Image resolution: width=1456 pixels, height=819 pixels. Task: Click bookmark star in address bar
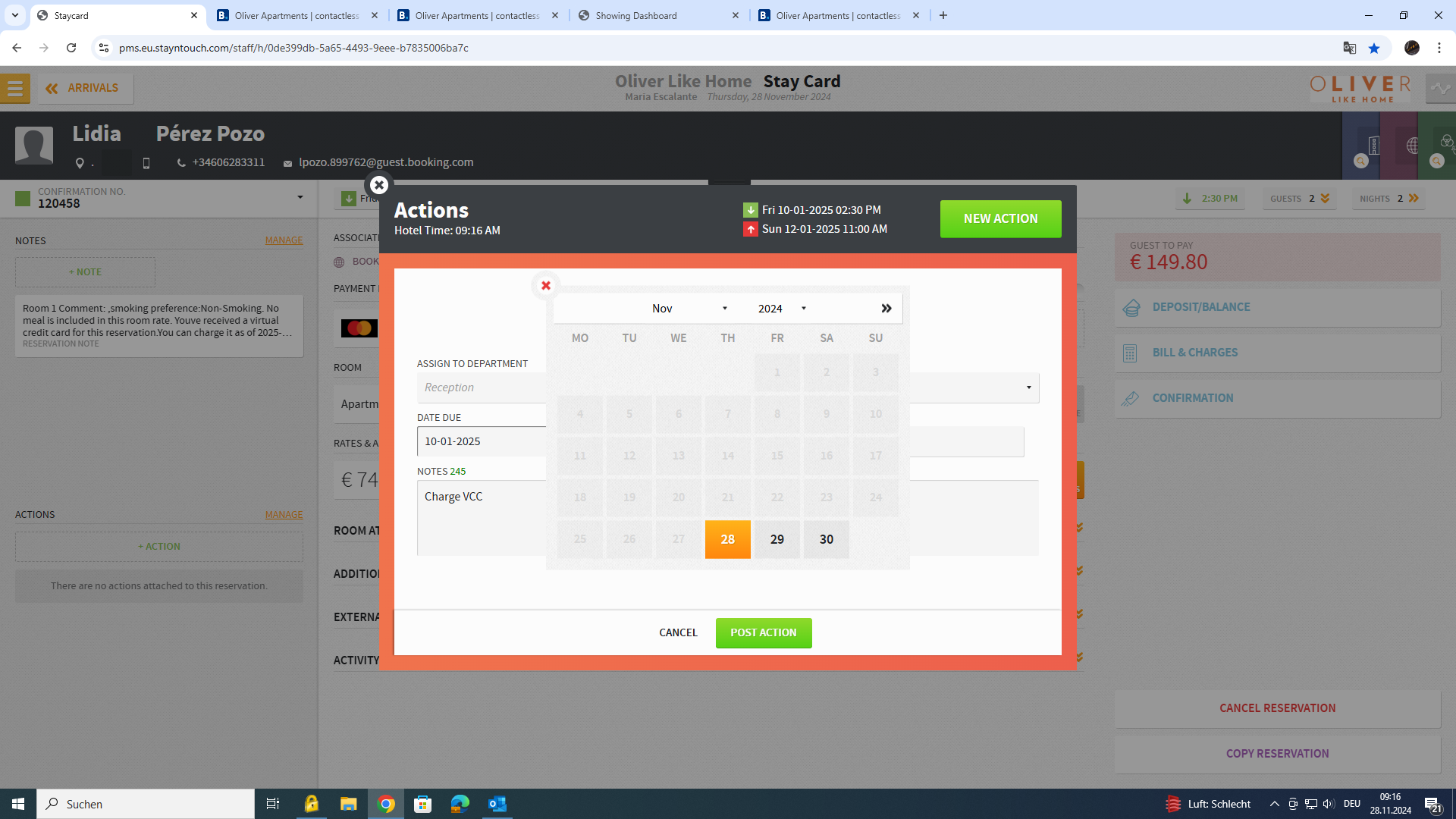[x=1374, y=48]
